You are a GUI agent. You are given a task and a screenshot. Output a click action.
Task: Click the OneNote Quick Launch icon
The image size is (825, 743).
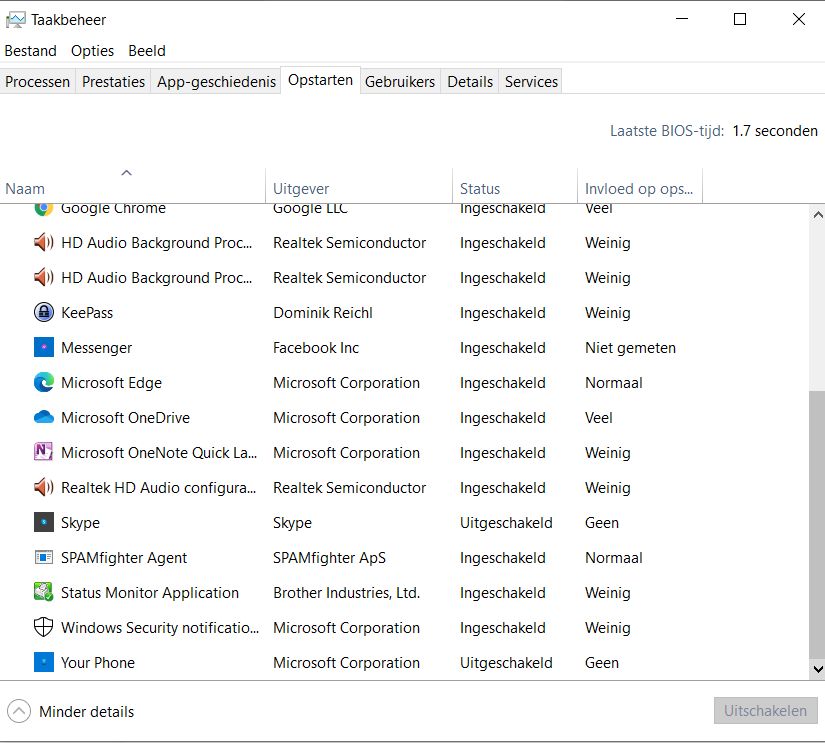[43, 453]
